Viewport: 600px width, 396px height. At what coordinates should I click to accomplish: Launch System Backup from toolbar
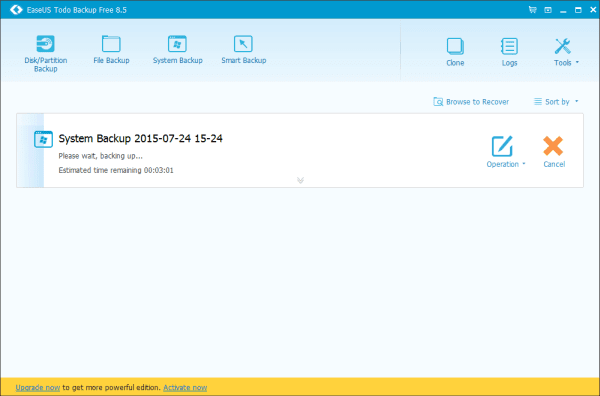point(177,49)
